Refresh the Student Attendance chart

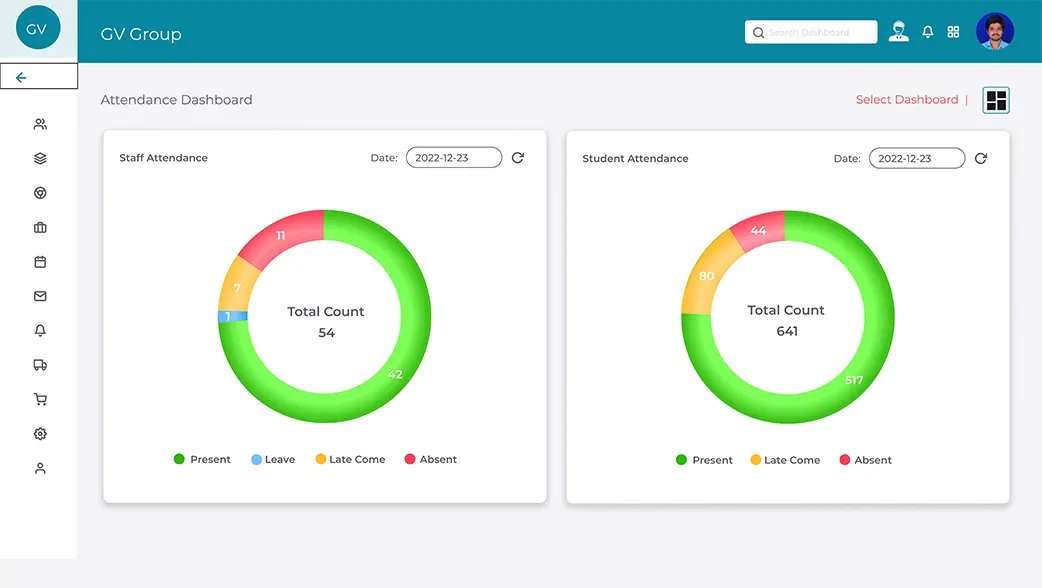[981, 158]
